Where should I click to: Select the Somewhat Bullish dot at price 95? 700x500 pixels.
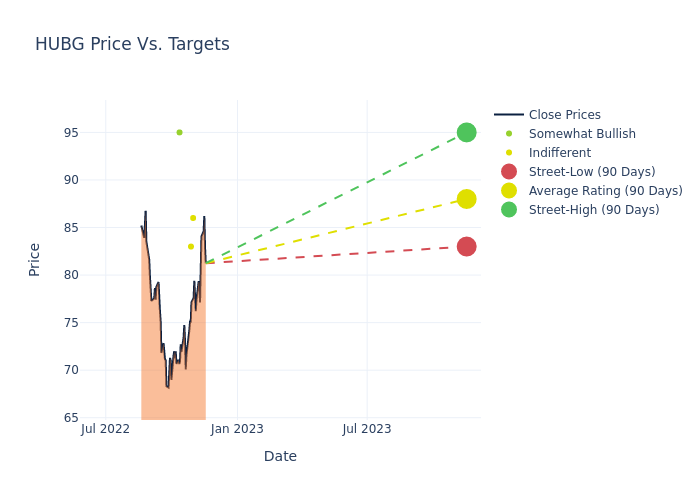click(x=179, y=132)
